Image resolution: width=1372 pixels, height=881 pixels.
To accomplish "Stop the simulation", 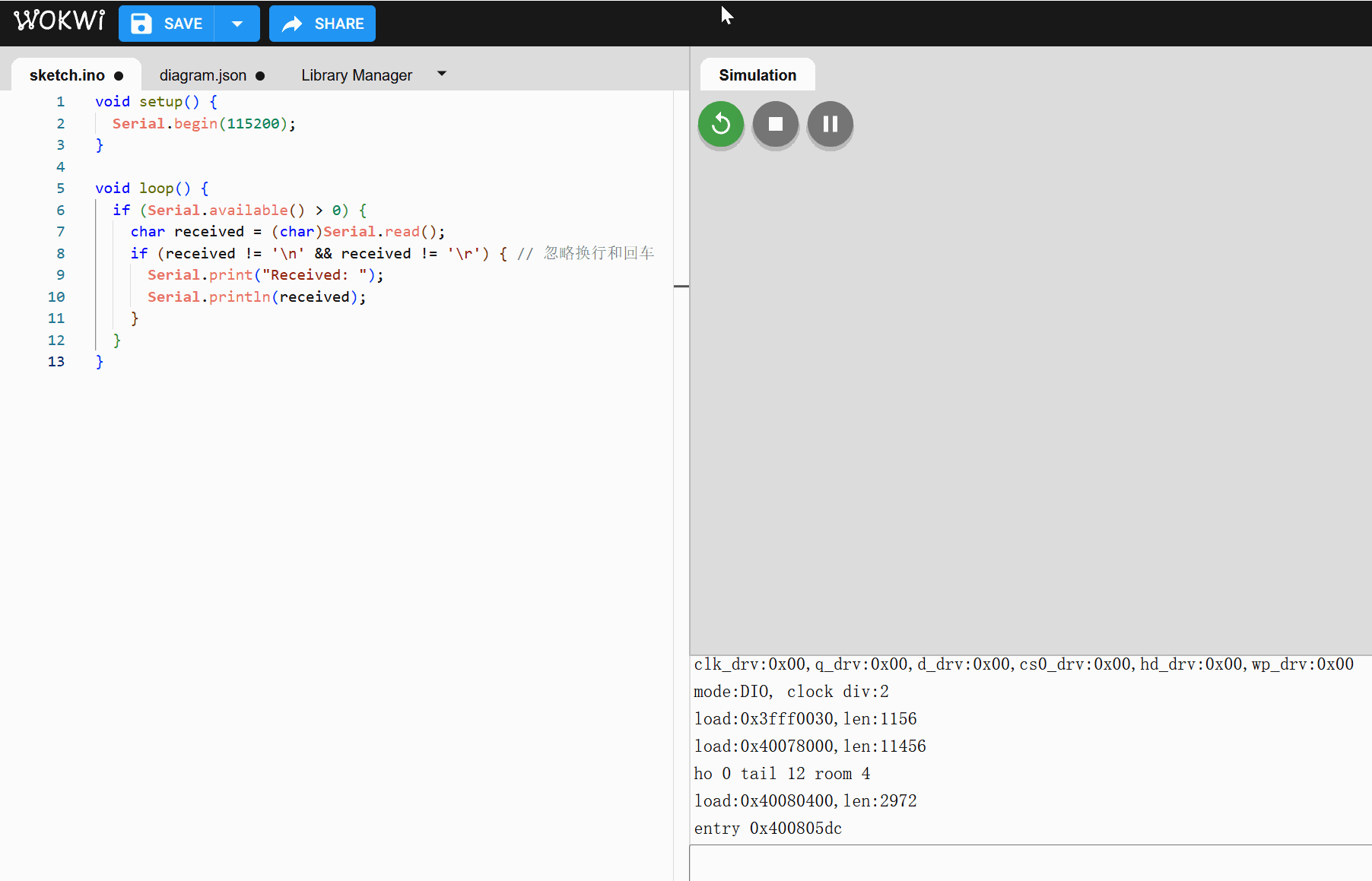I will click(x=776, y=124).
